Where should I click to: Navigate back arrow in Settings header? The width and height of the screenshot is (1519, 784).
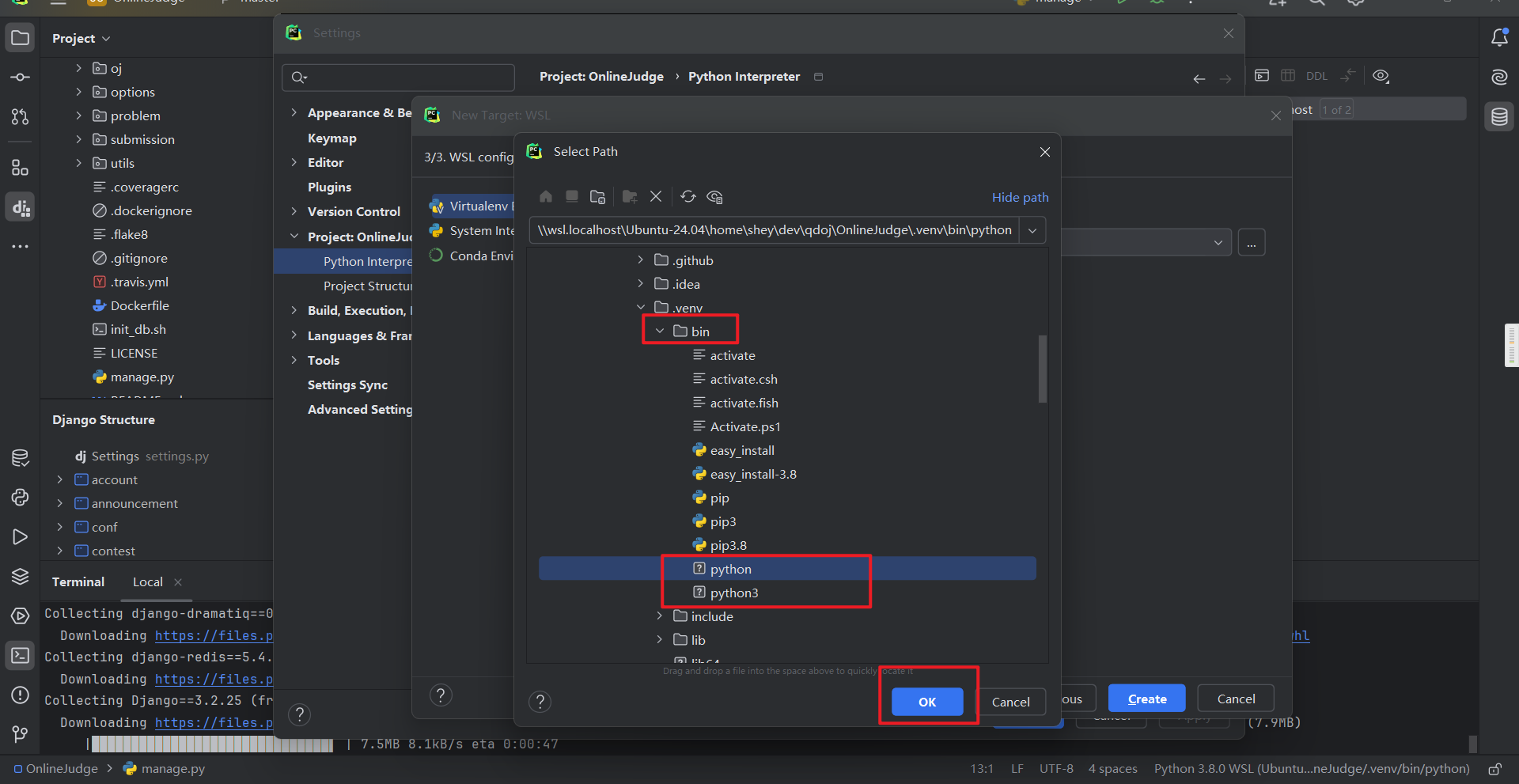[1199, 78]
